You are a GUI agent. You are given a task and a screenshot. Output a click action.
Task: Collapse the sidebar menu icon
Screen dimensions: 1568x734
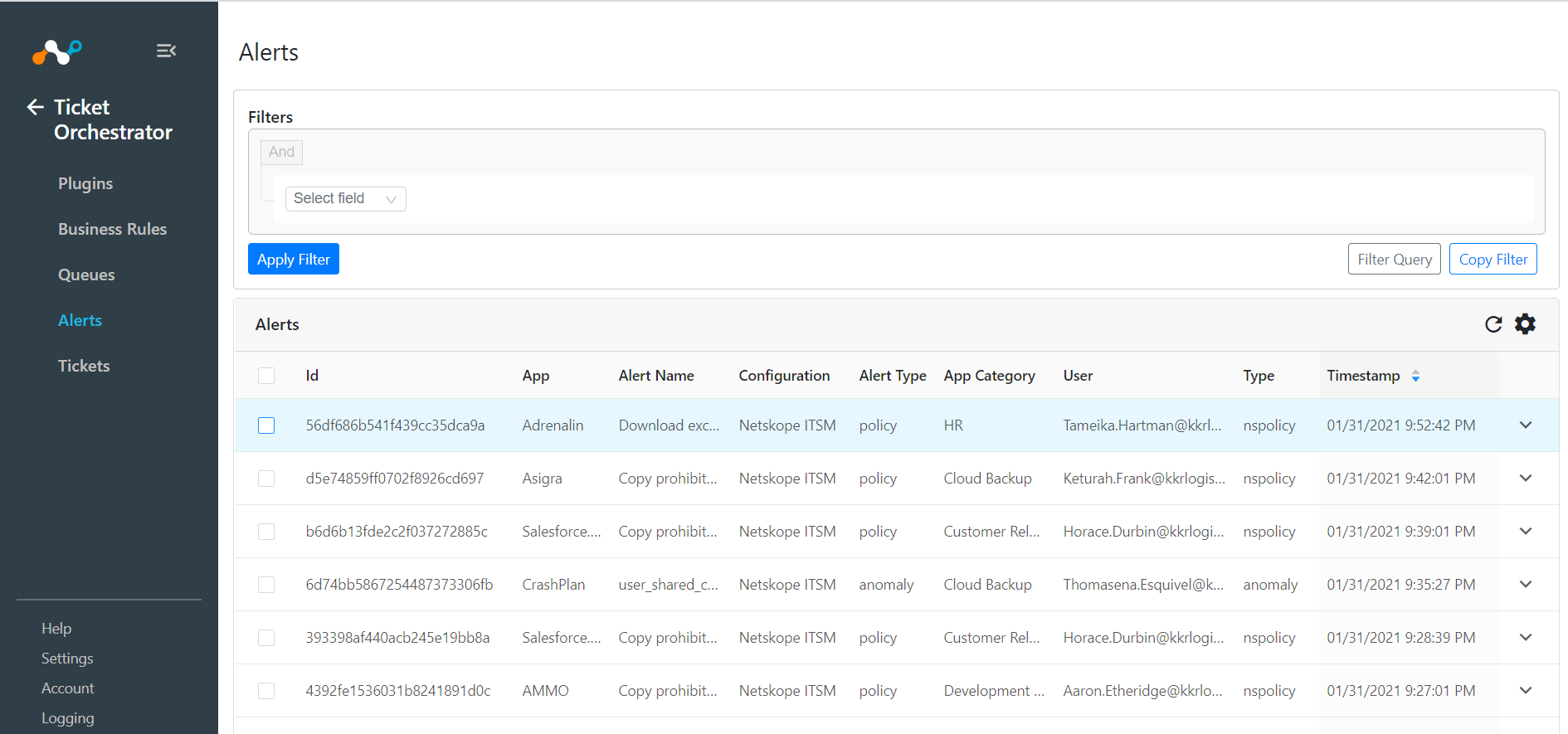tap(166, 51)
